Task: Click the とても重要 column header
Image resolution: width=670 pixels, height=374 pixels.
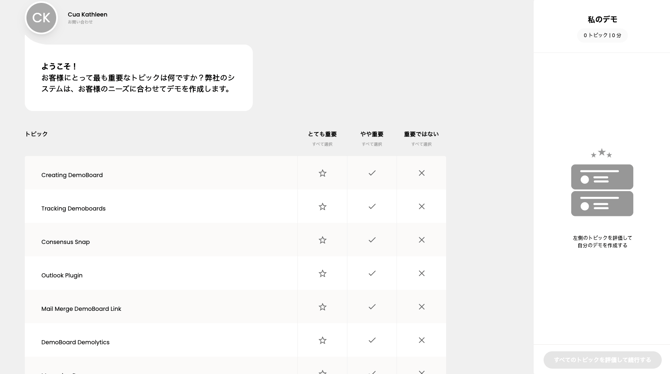Action: pos(322,134)
